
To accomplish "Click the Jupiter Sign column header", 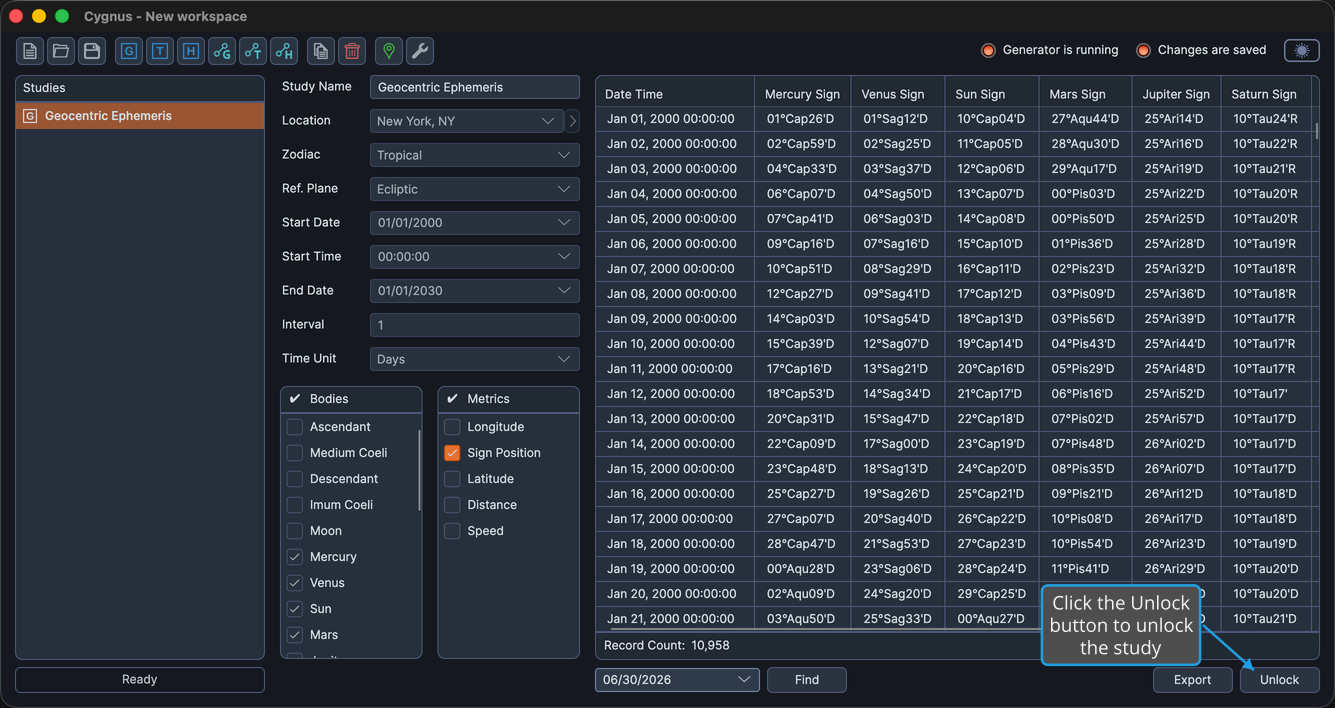I will [1176, 94].
